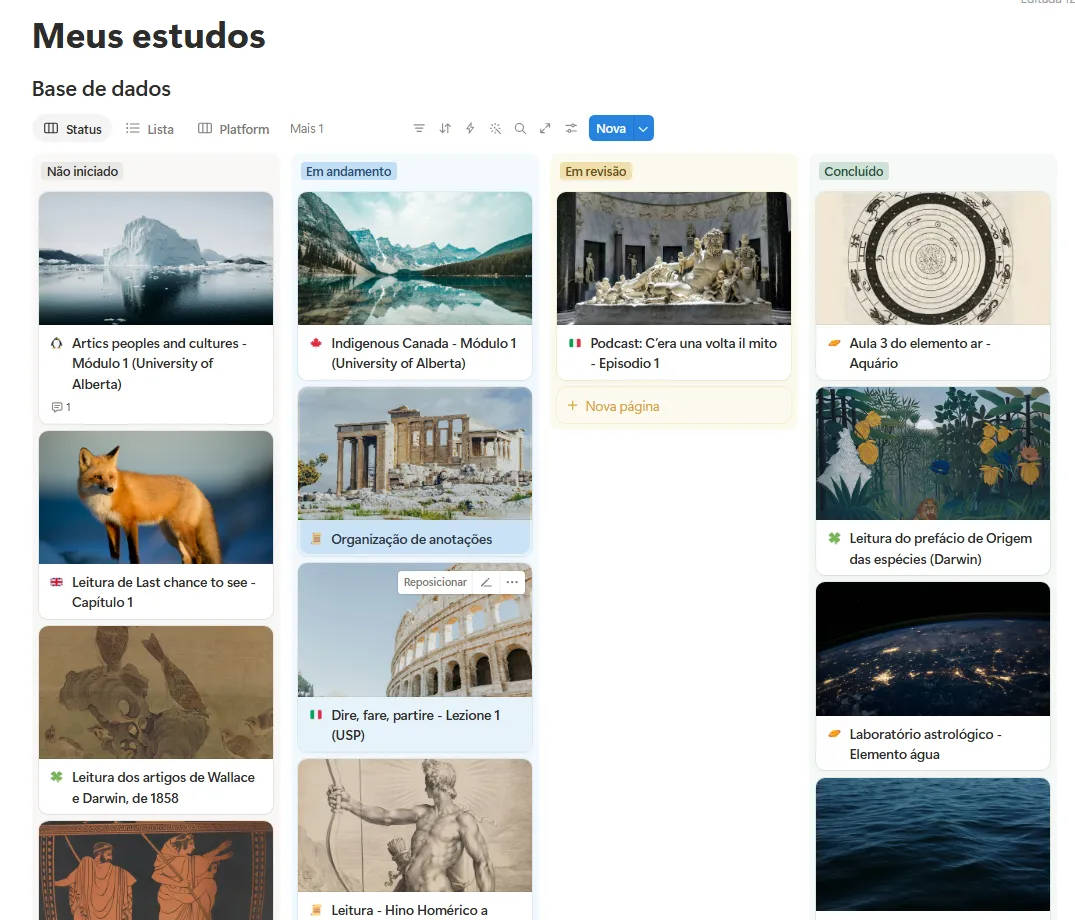This screenshot has height=920, width=1075.
Task: Open the reclining statue cover image
Action: point(674,258)
